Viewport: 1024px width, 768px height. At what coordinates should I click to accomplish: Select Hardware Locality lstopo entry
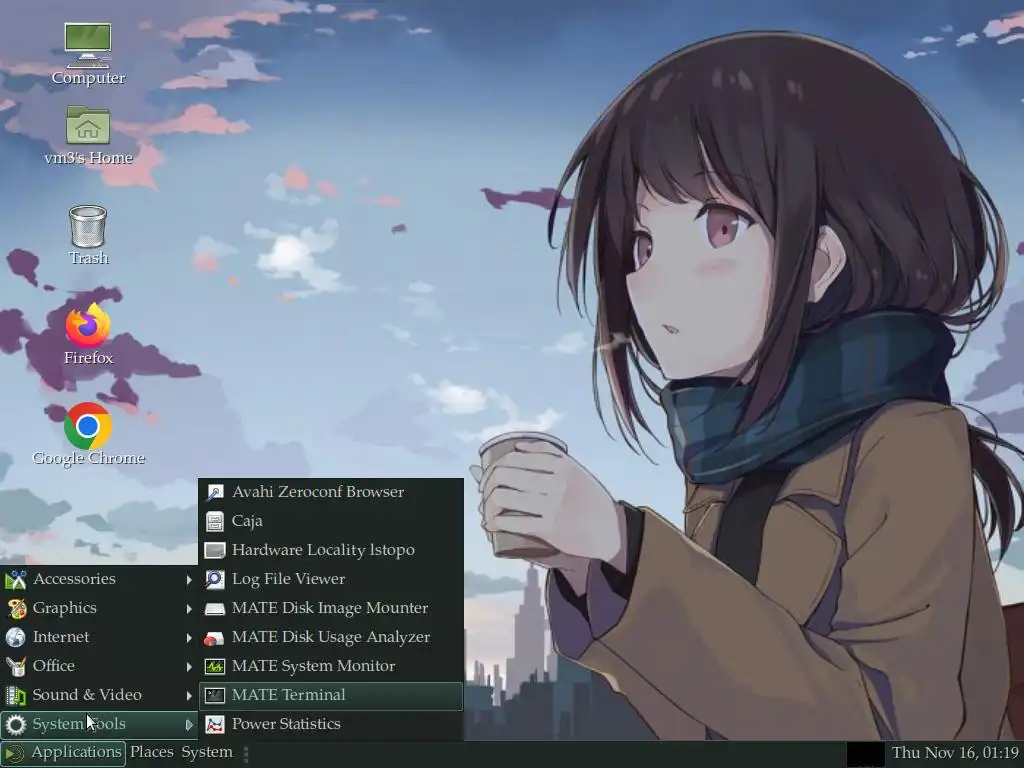click(x=331, y=550)
